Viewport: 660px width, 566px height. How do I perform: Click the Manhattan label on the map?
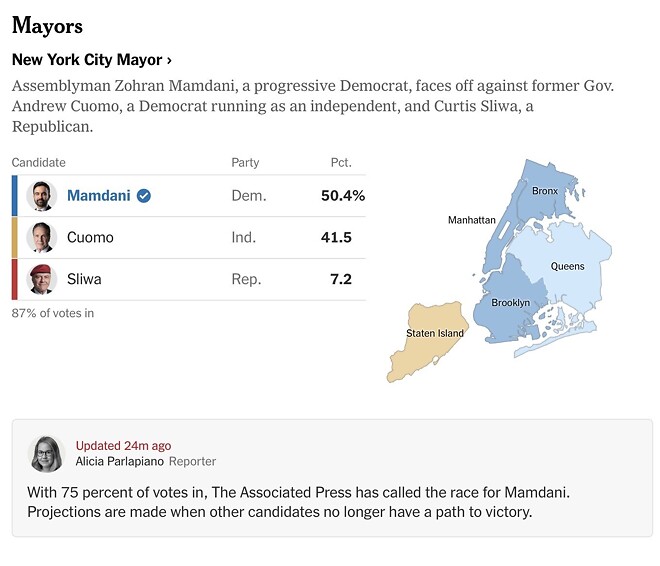click(471, 220)
